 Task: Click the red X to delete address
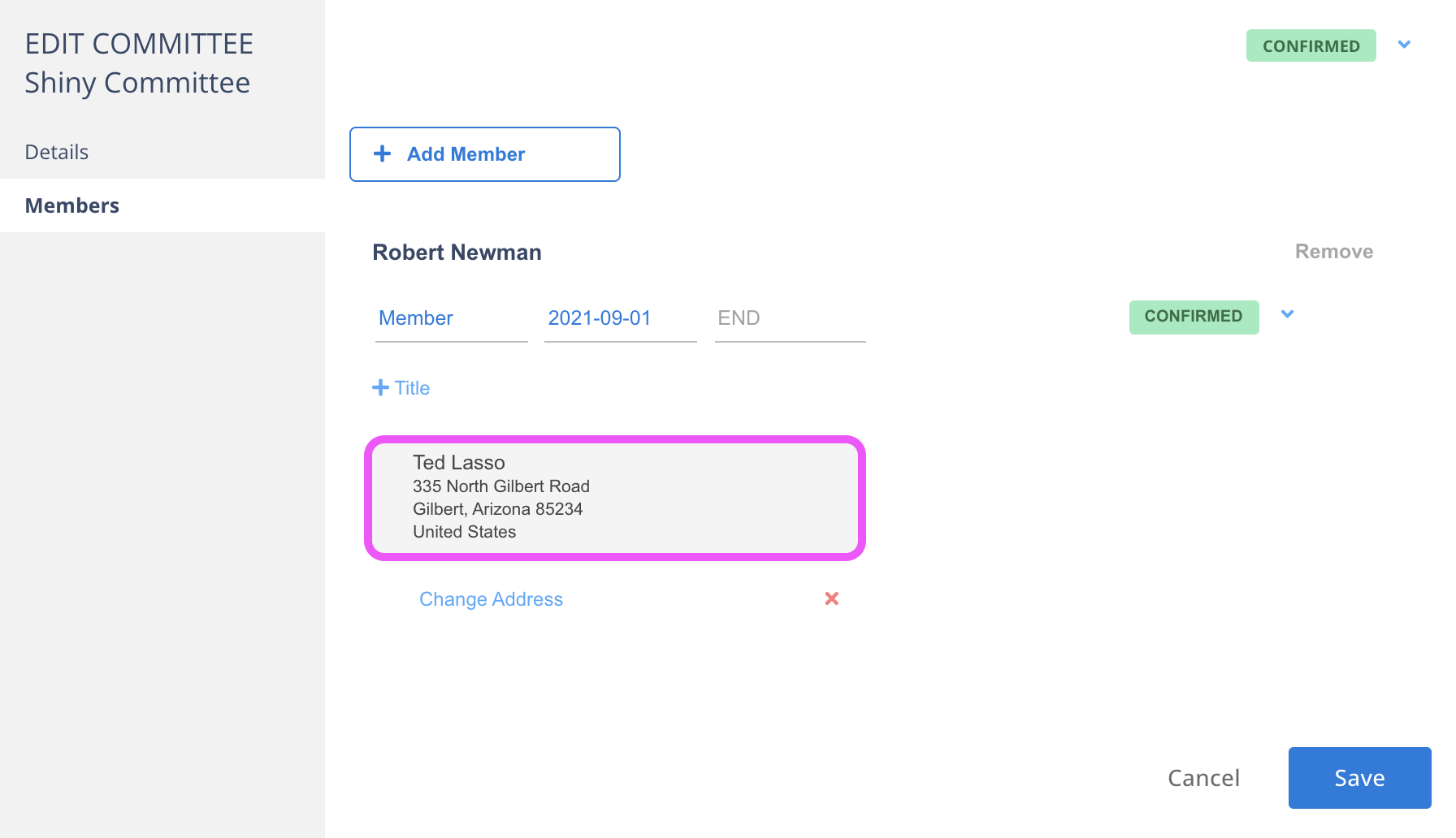[831, 598]
